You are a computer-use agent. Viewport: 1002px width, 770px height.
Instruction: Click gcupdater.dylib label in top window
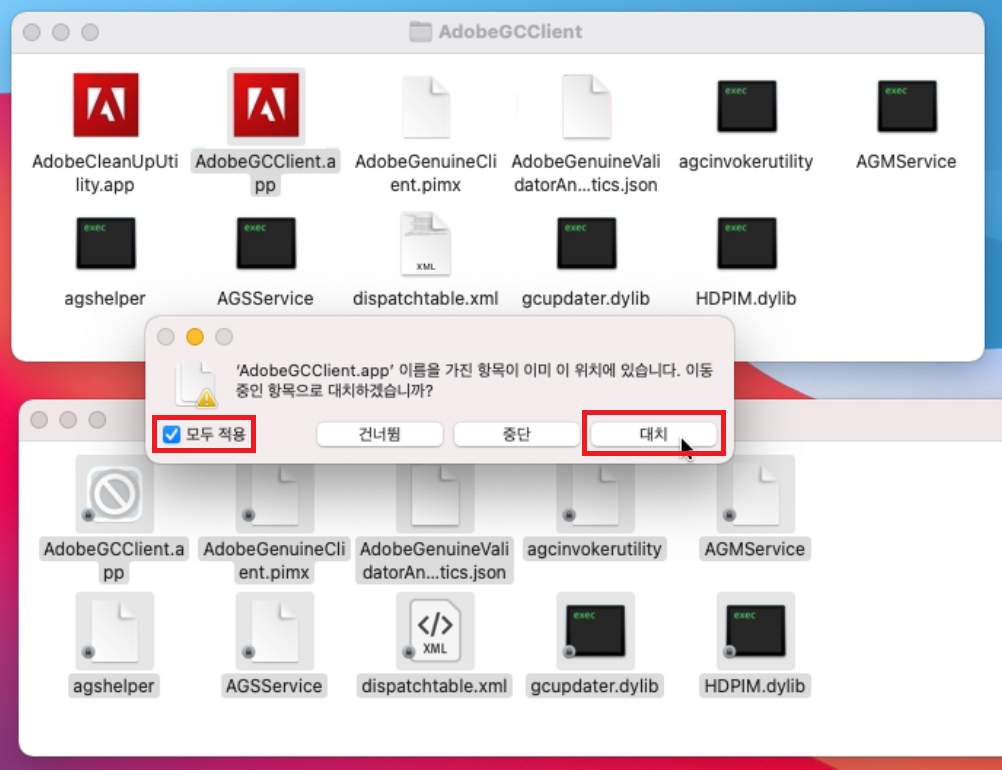click(587, 298)
